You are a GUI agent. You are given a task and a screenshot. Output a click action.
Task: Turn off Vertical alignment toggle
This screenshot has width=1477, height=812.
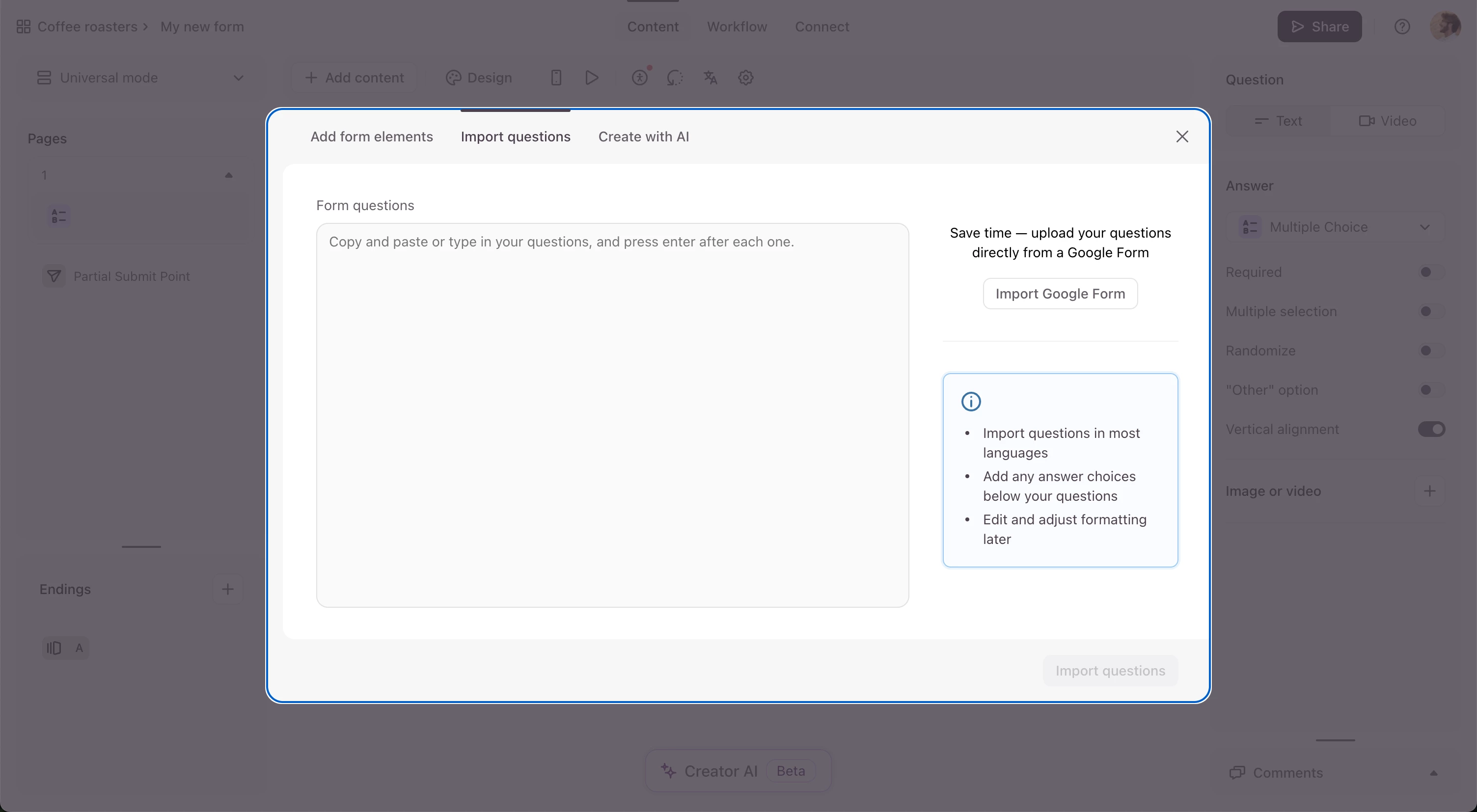tap(1432, 429)
